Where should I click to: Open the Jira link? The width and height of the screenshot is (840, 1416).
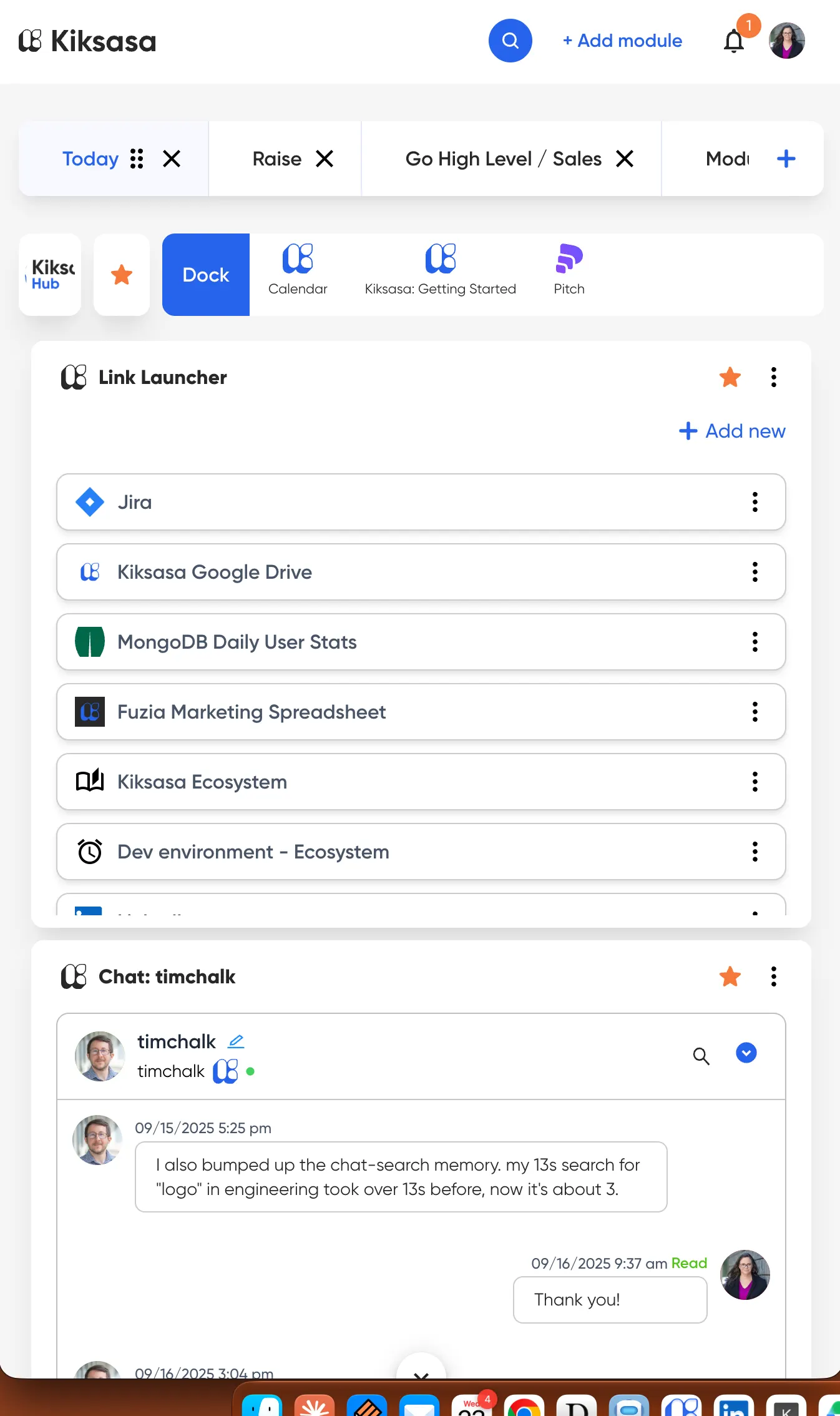pos(421,502)
